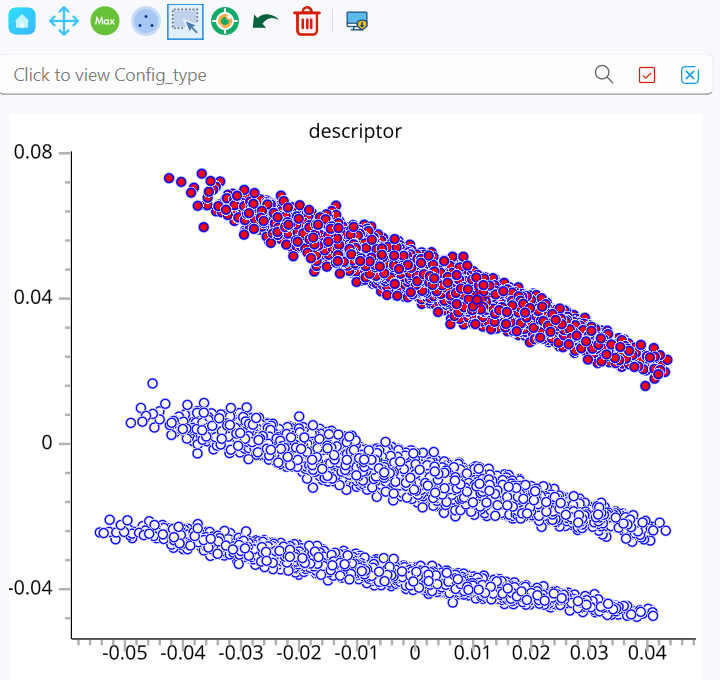Click the lone outlier hollow point
The width and height of the screenshot is (720, 680).
point(152,383)
